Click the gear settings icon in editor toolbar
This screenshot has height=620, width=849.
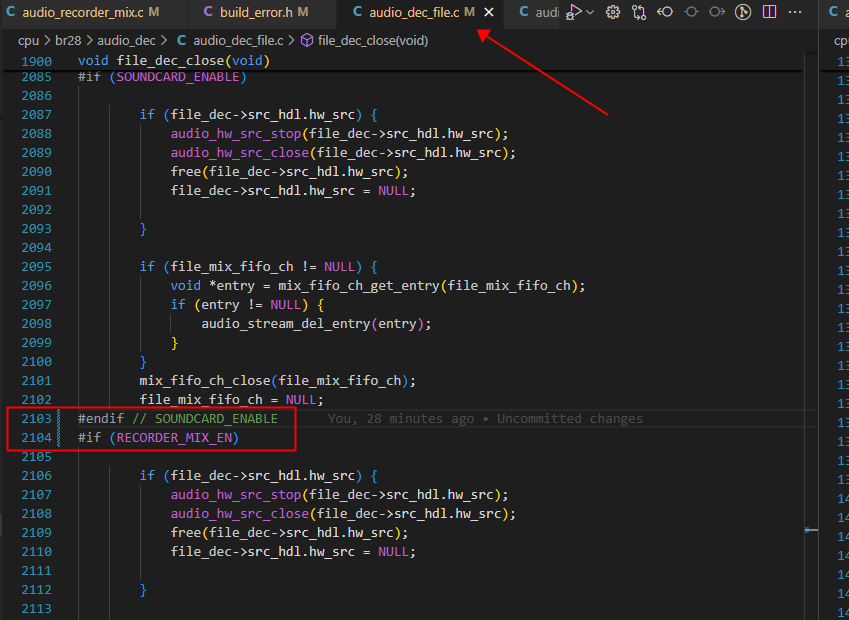[x=613, y=12]
